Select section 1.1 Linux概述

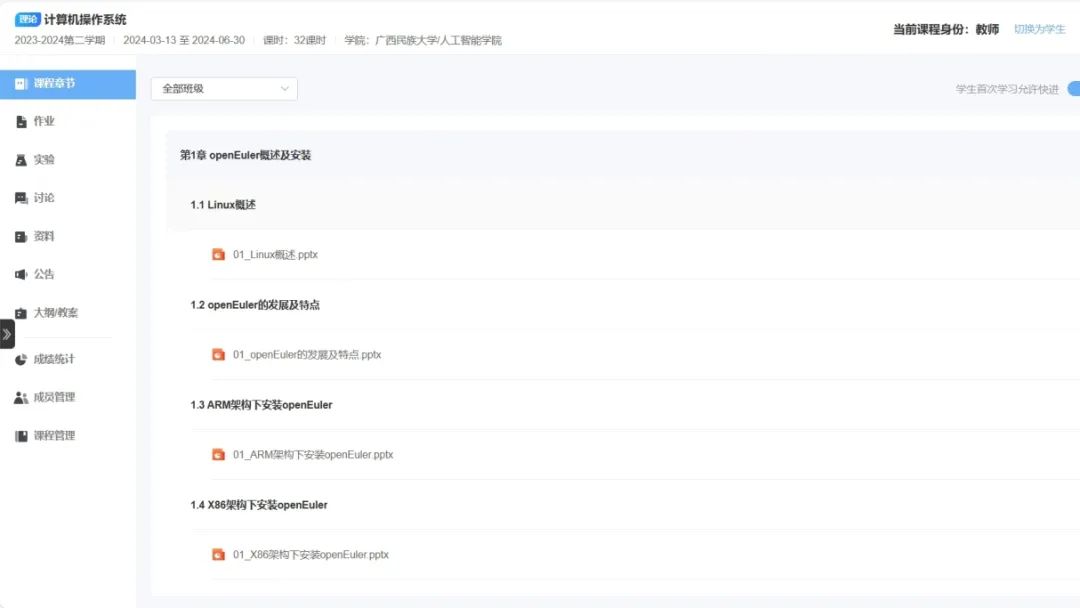222,205
